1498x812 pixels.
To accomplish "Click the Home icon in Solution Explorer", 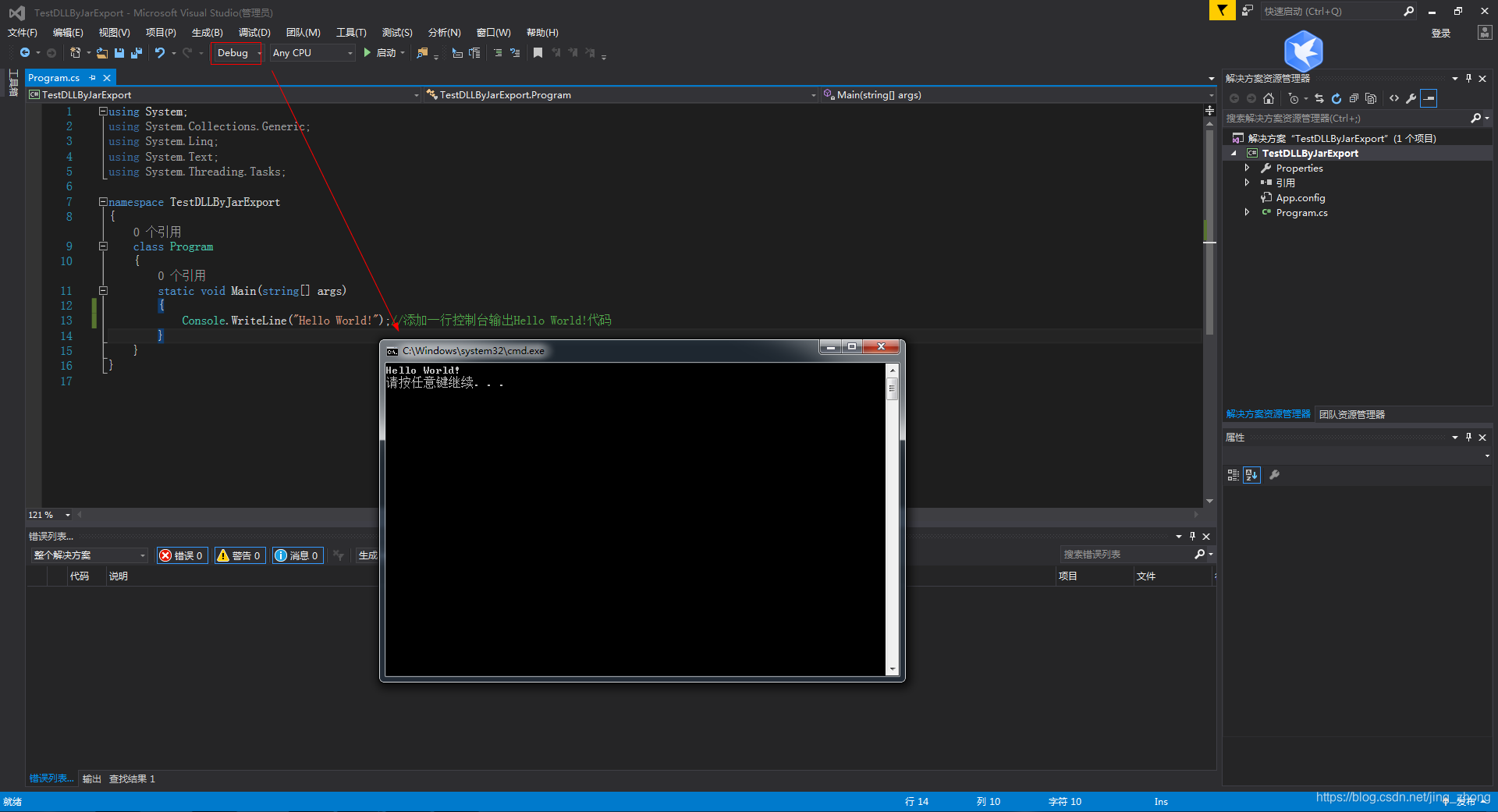I will (1269, 98).
